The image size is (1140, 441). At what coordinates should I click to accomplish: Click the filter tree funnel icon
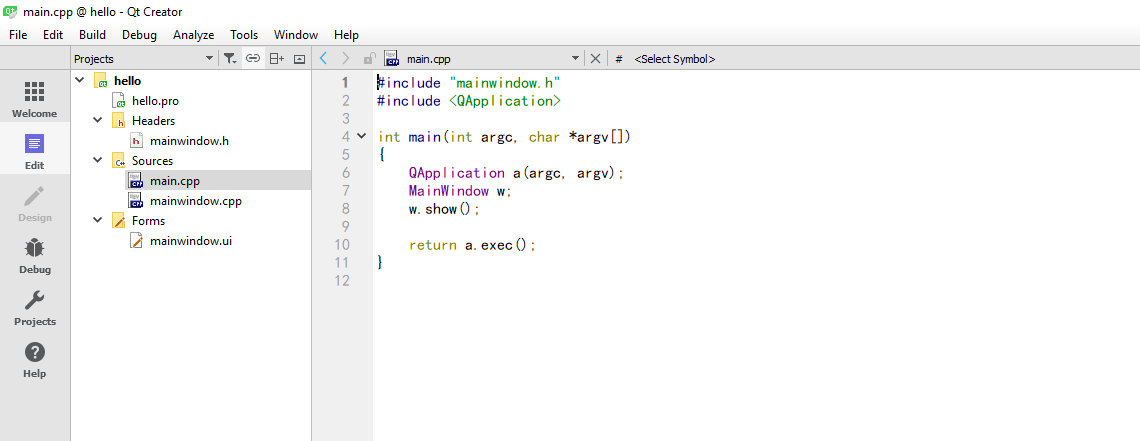(x=230, y=59)
